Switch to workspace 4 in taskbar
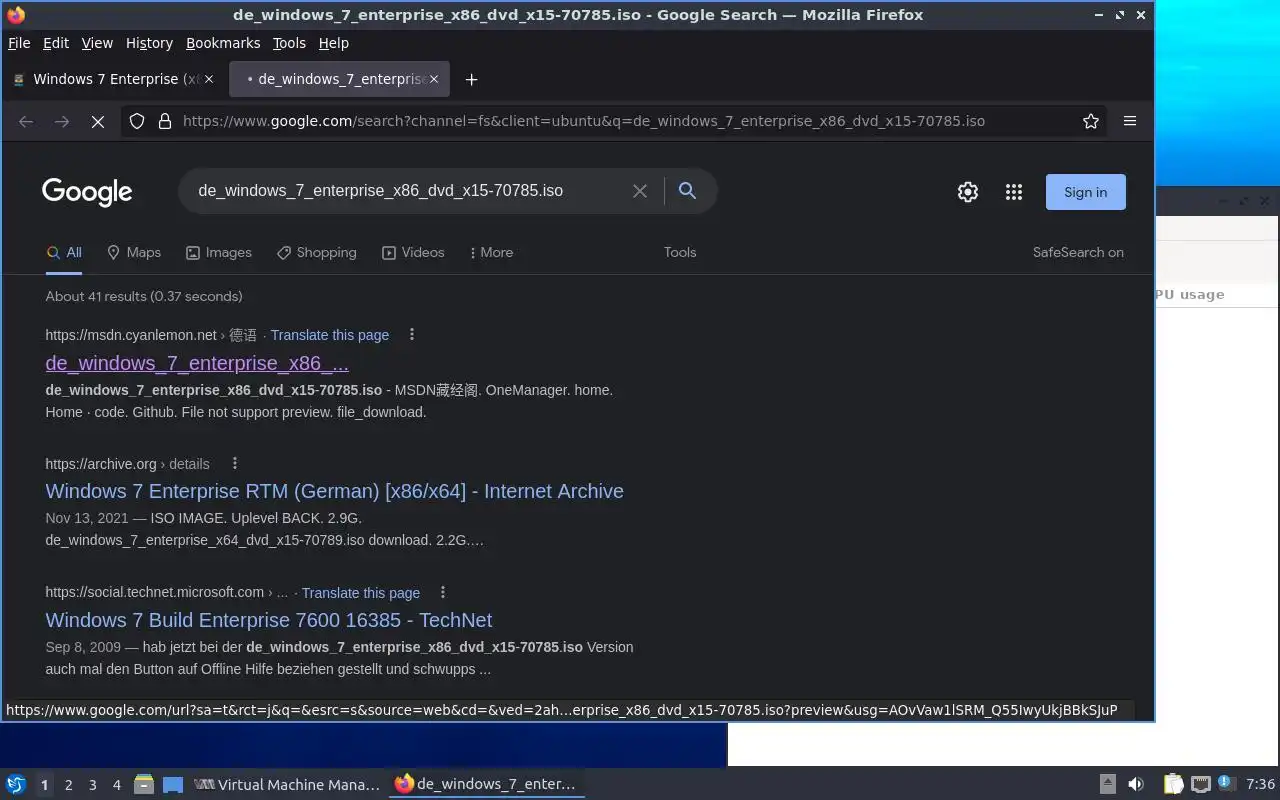The image size is (1280, 800). [116, 785]
